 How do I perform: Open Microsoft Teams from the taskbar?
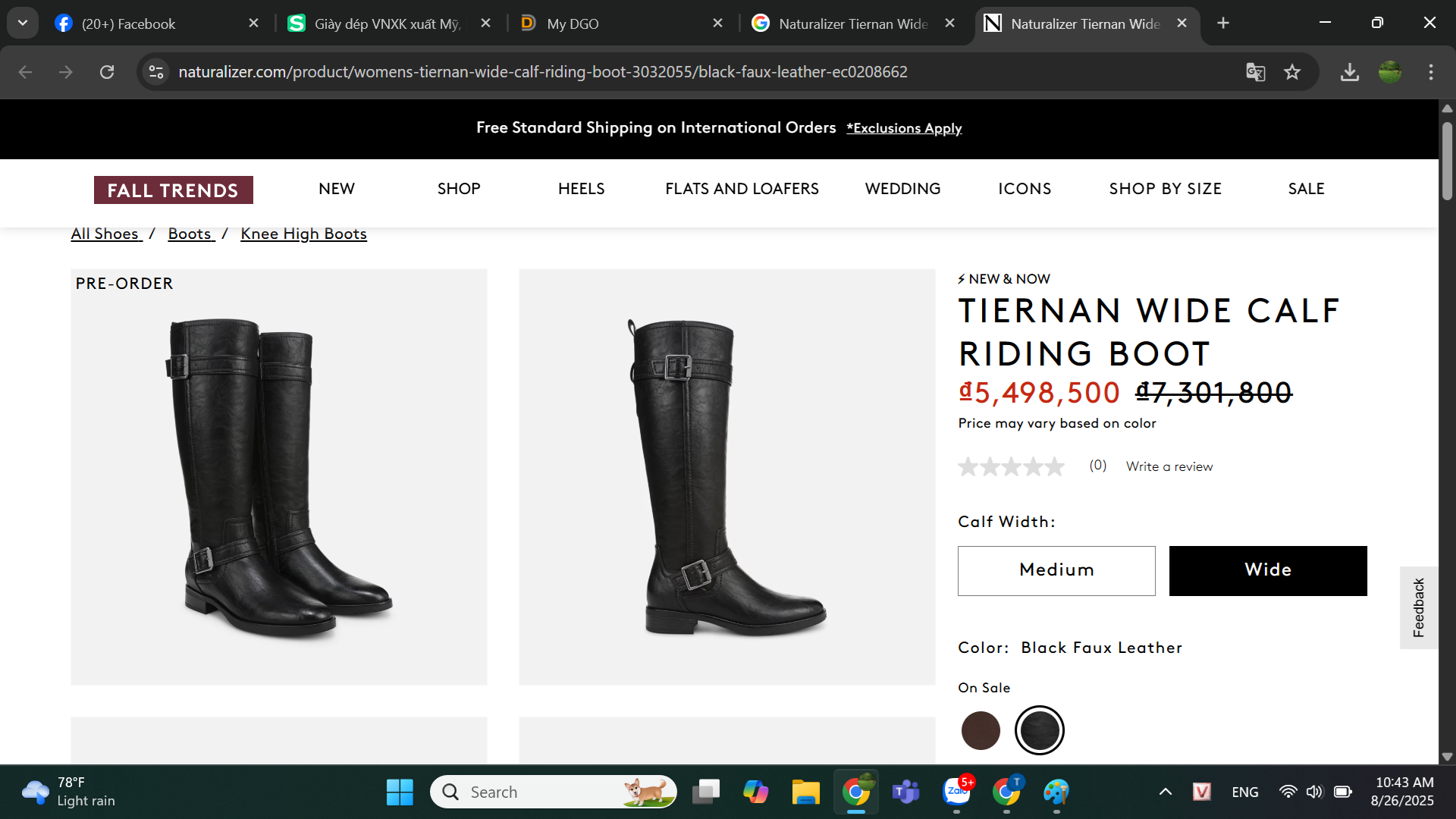click(x=905, y=792)
